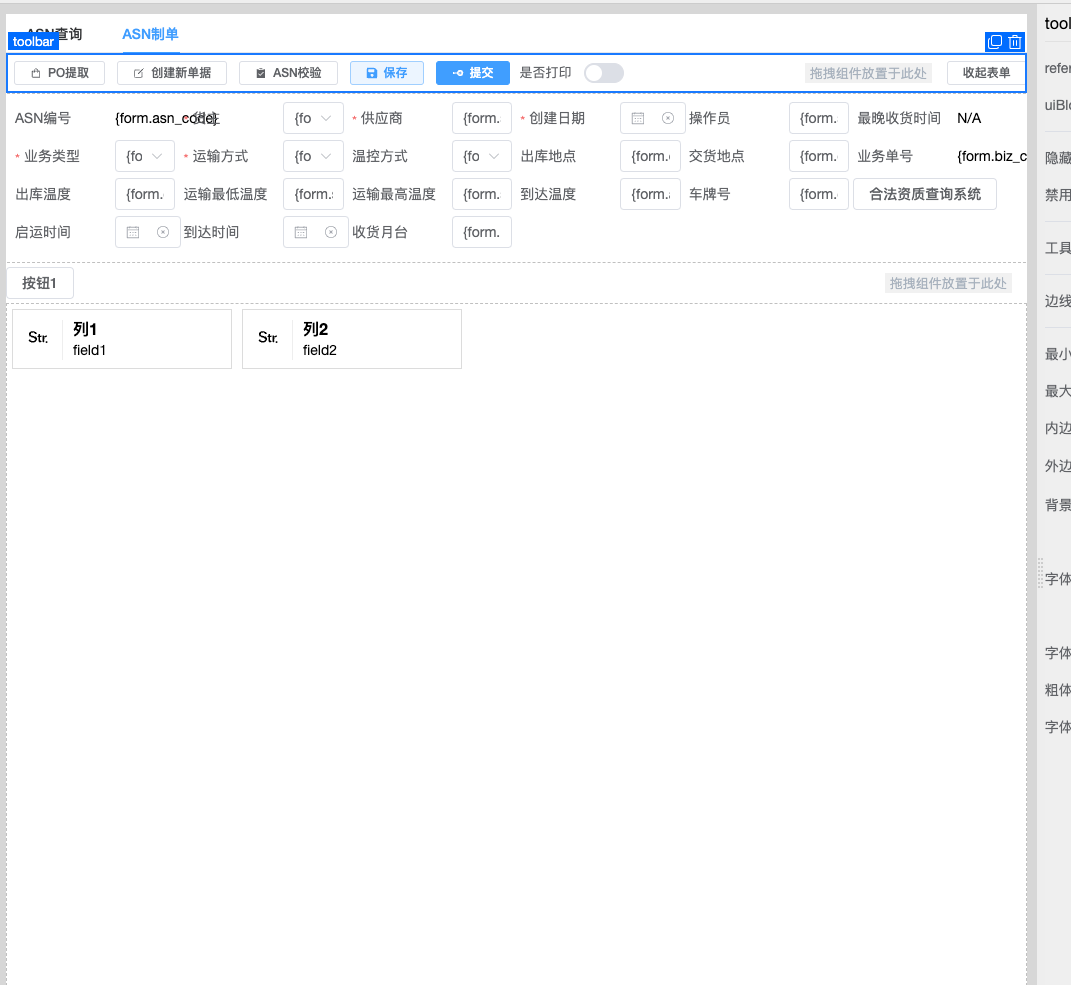Open the 运输方式 dropdown

313,156
